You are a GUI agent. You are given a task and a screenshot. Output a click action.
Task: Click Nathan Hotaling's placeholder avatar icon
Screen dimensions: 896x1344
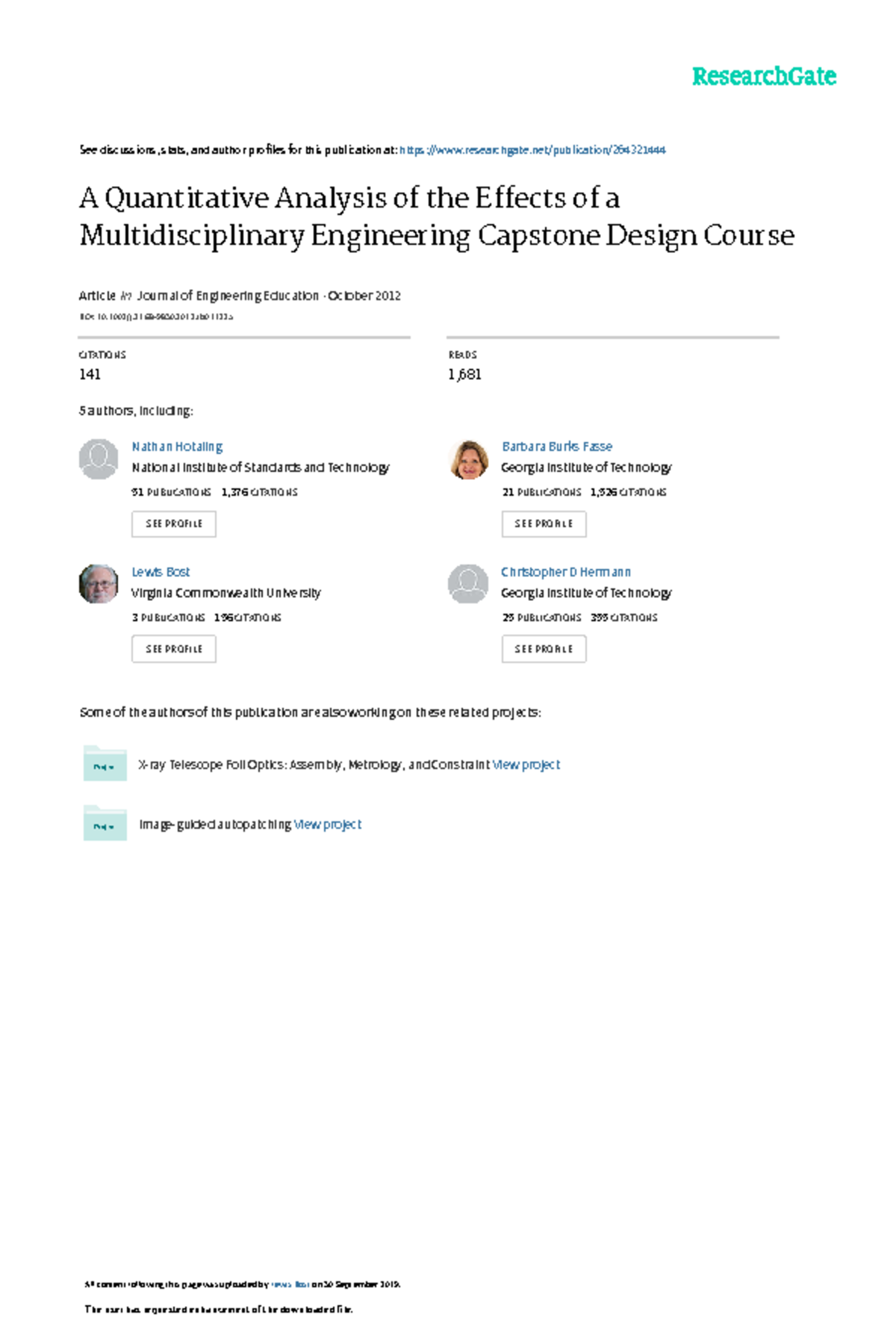99,458
